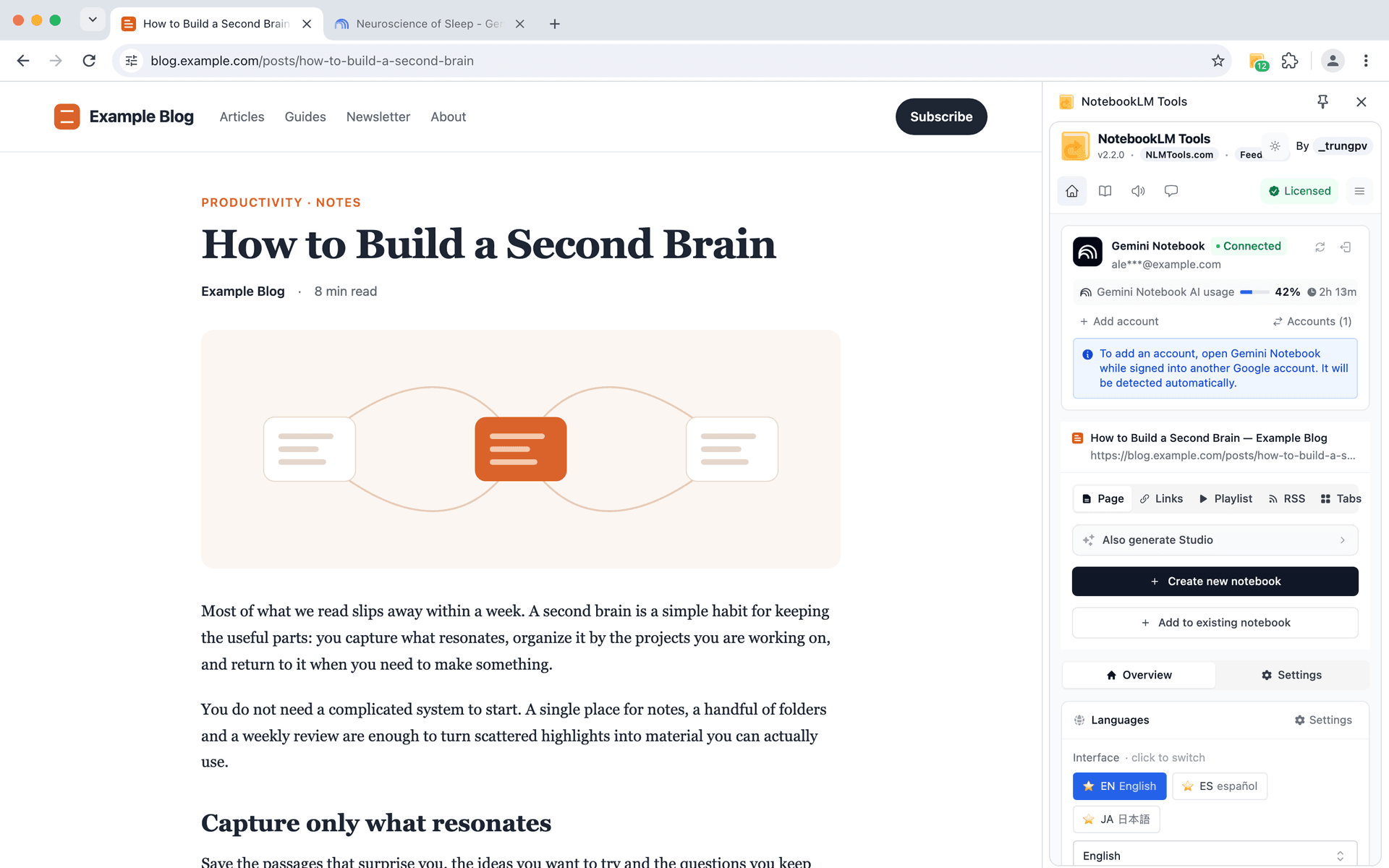Viewport: 1389px width, 868px height.
Task: Sign out of Gemini Notebook account icon
Action: pyautogui.click(x=1346, y=247)
